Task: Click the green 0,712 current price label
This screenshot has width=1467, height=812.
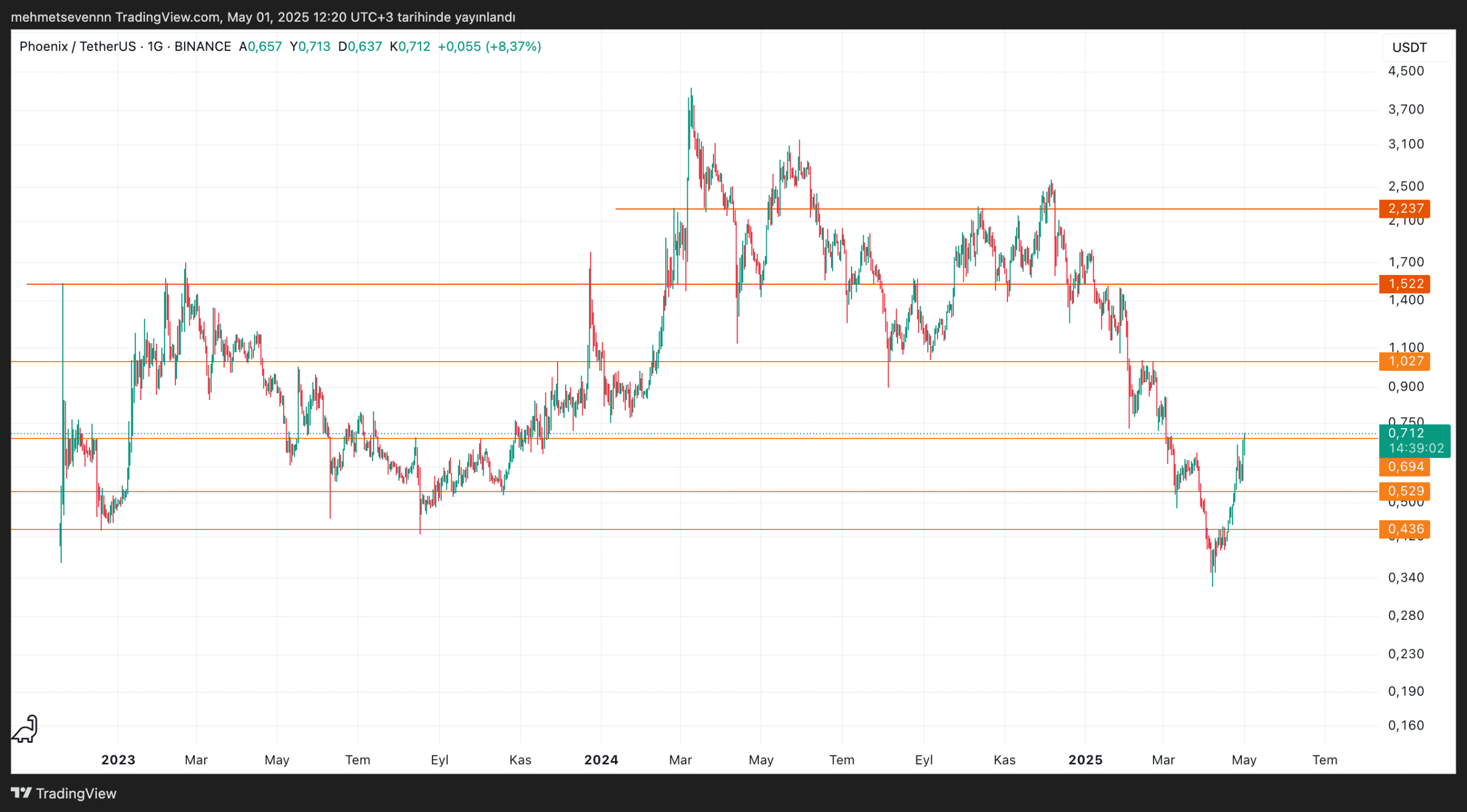Action: [x=1406, y=433]
